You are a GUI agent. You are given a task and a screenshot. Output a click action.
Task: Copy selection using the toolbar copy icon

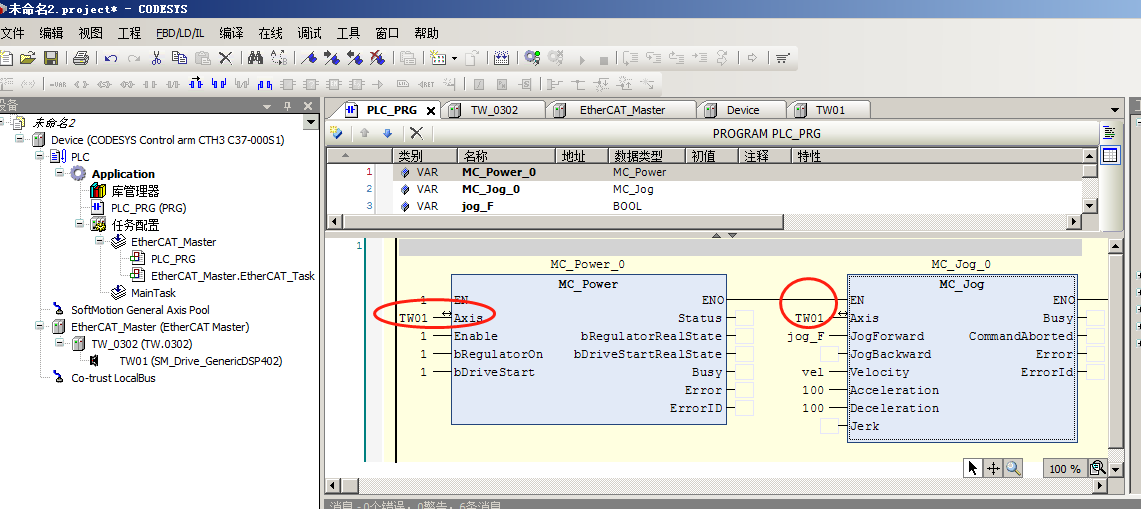[178, 58]
